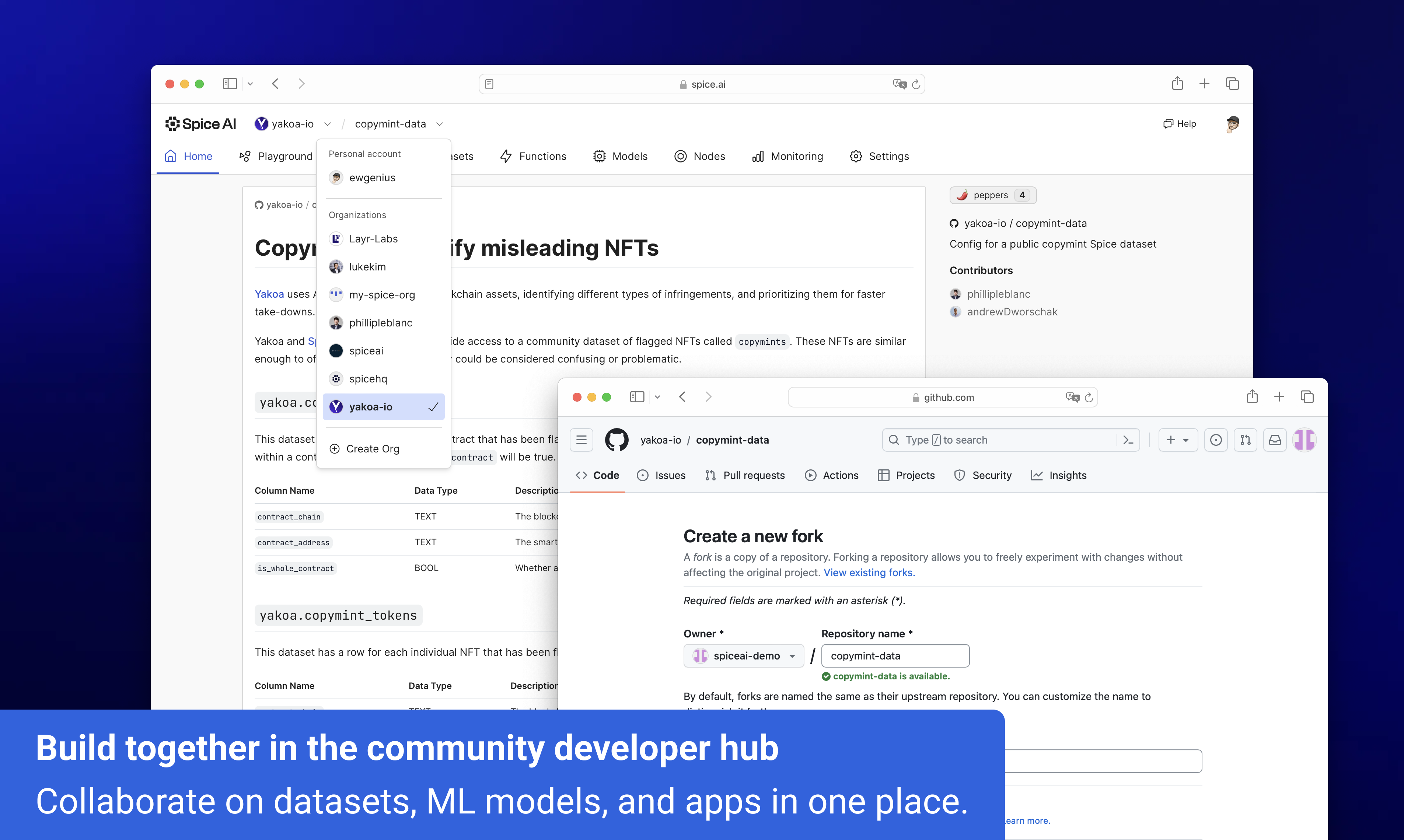Reload the spice.ai page
This screenshot has height=840, width=1404.
(916, 84)
